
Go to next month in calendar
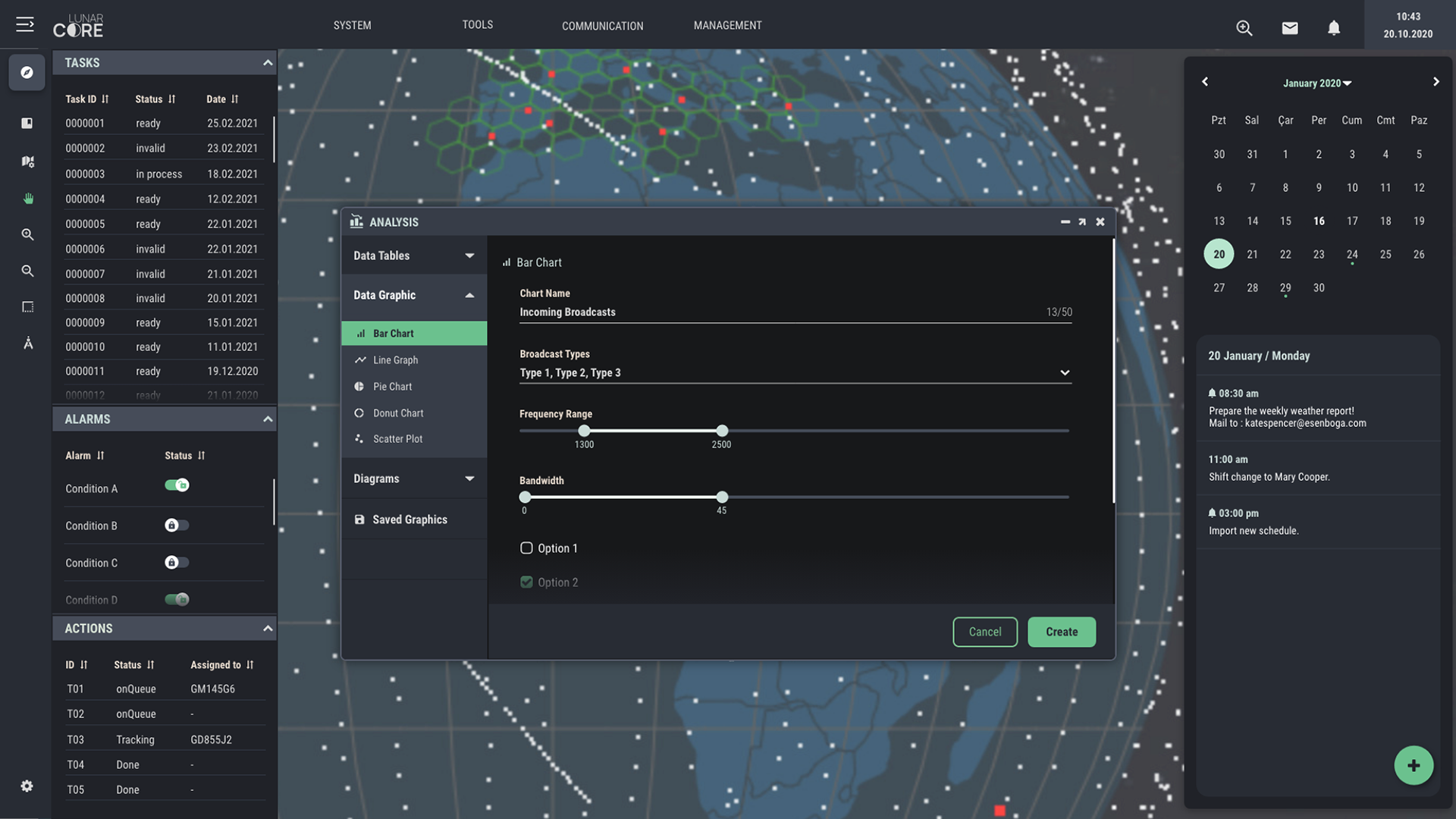click(1436, 82)
